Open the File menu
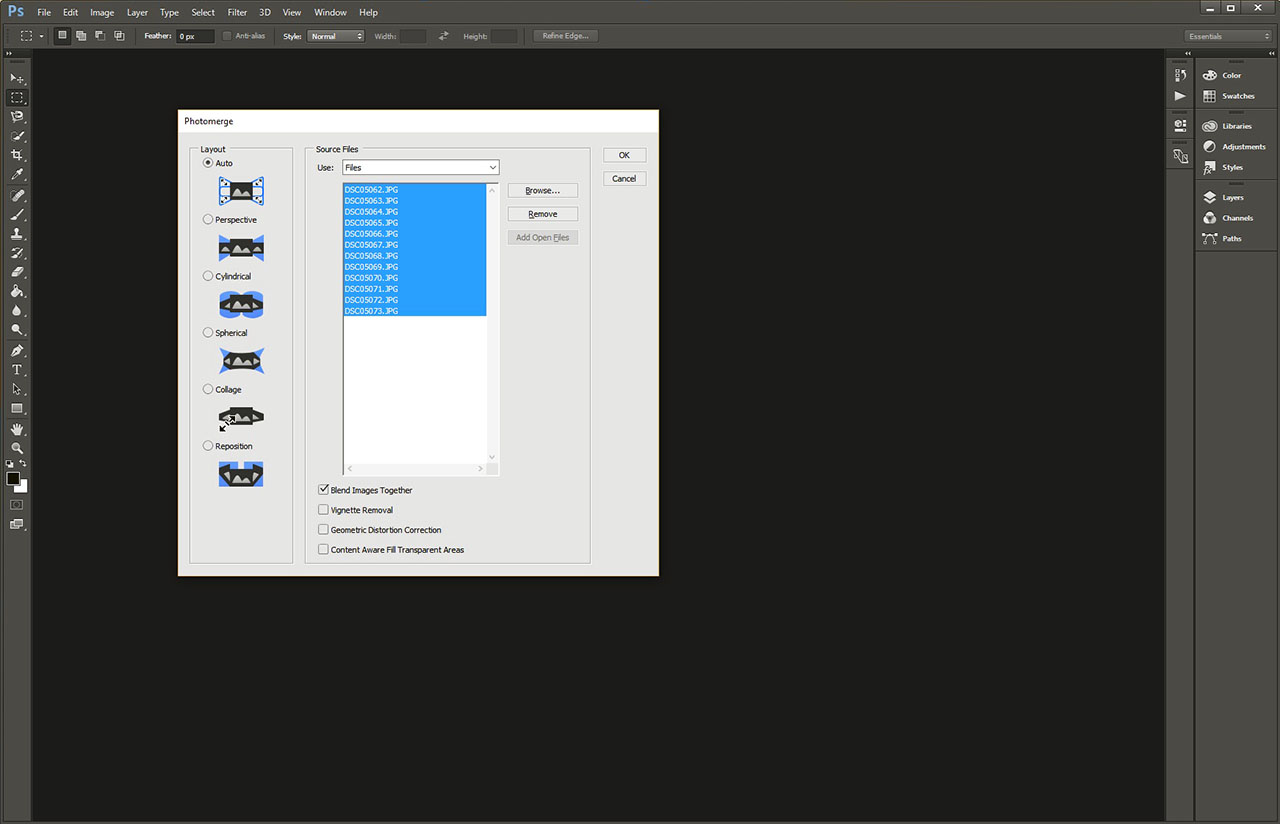Viewport: 1280px width, 824px height. 44,12
